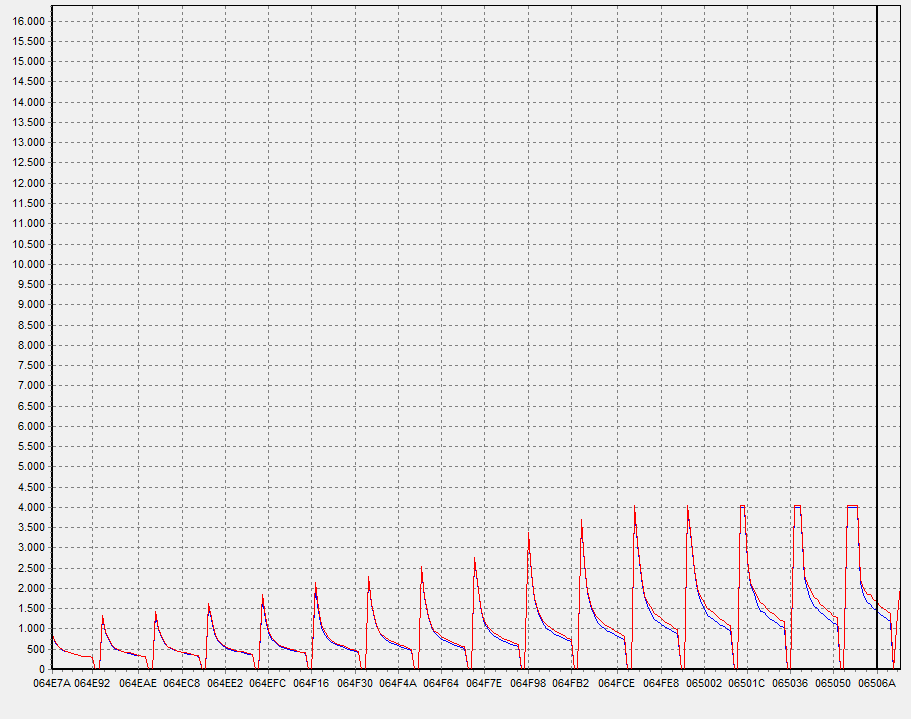Pick the 3.500 y-axis label
Image resolution: width=911 pixels, height=719 pixels.
(x=31, y=528)
